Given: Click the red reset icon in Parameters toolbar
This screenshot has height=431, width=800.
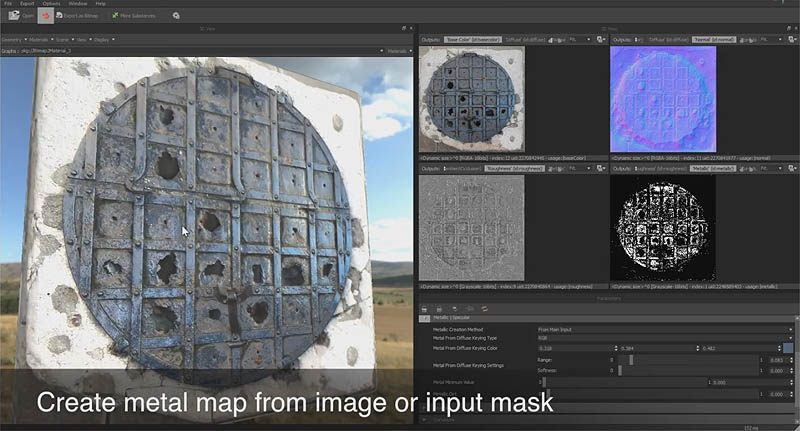Looking at the screenshot, I should [486, 308].
